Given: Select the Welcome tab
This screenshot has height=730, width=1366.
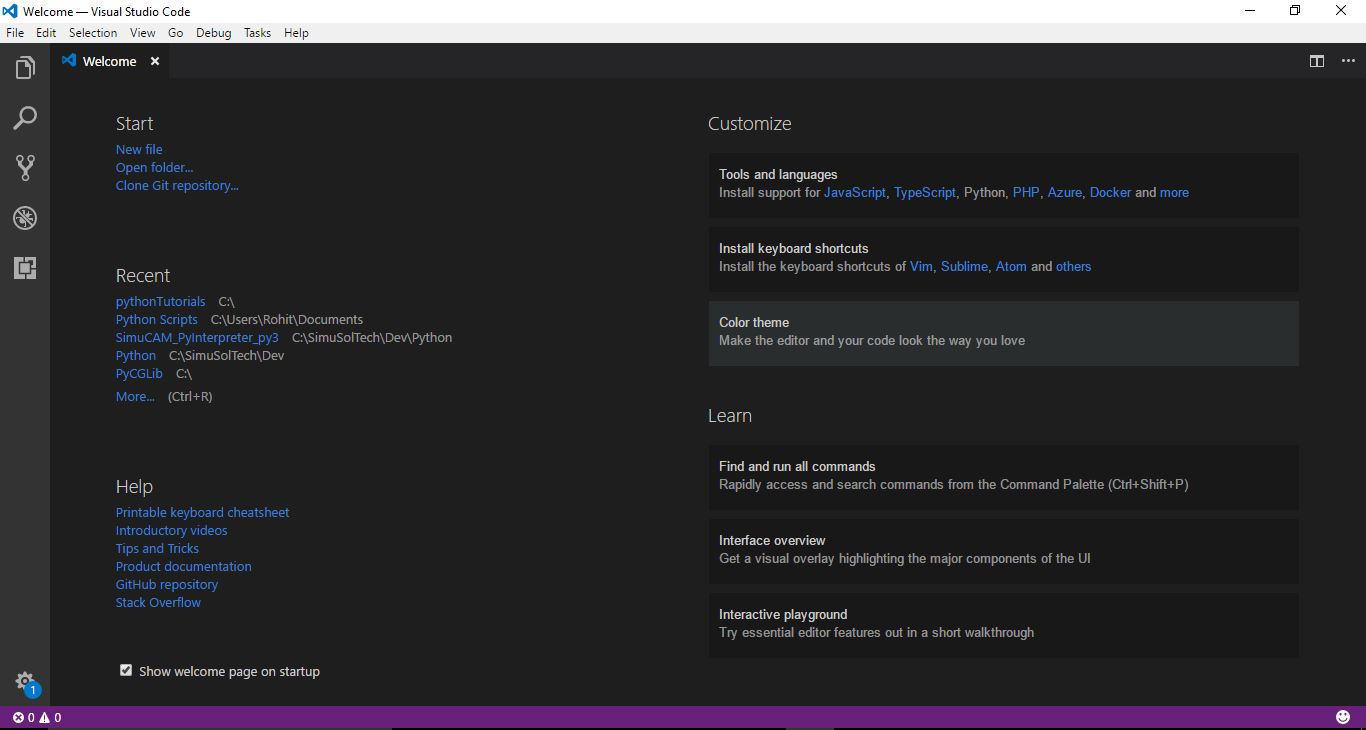Looking at the screenshot, I should coord(110,61).
